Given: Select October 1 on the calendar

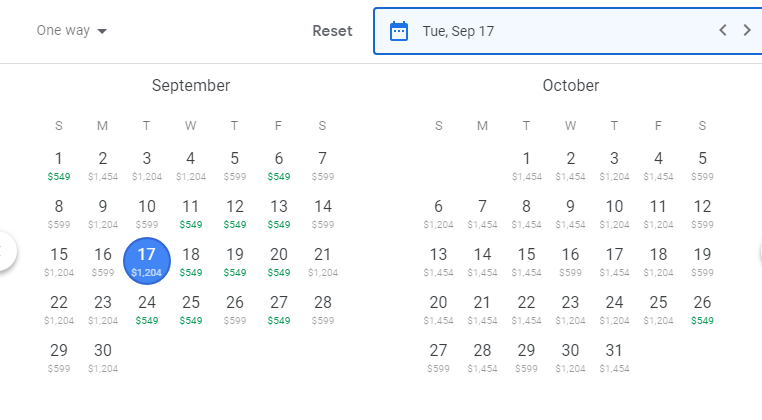Looking at the screenshot, I should point(526,164).
